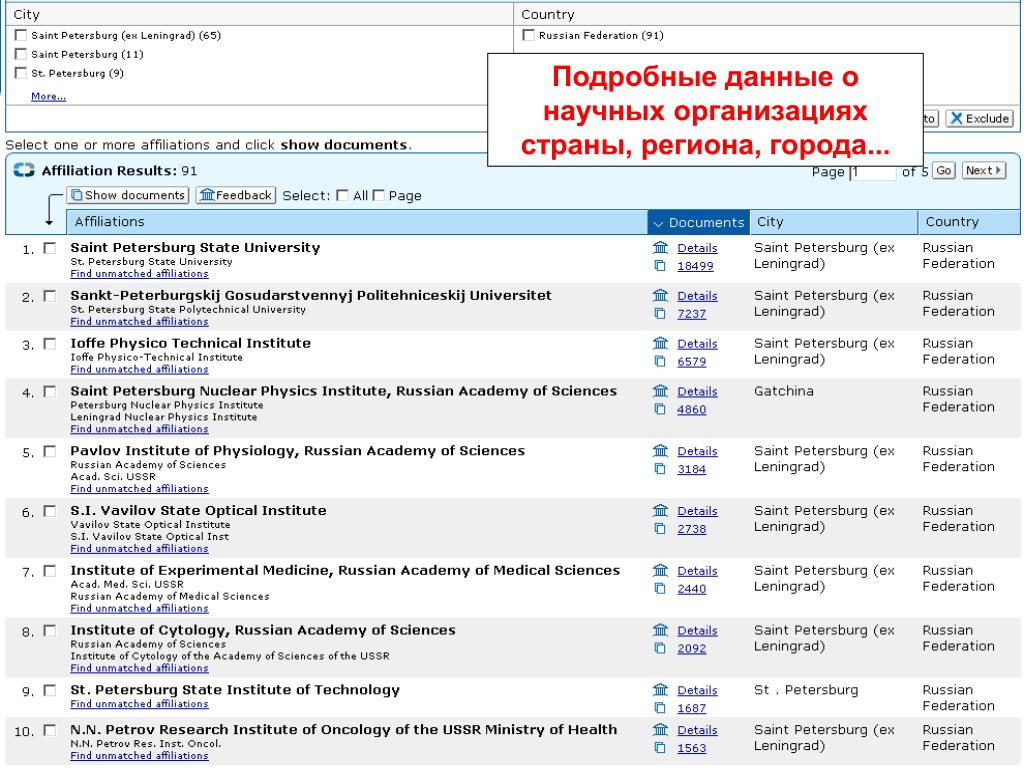Click document icon next to count 4860
Screen dimensions: 1024x768
660,409
